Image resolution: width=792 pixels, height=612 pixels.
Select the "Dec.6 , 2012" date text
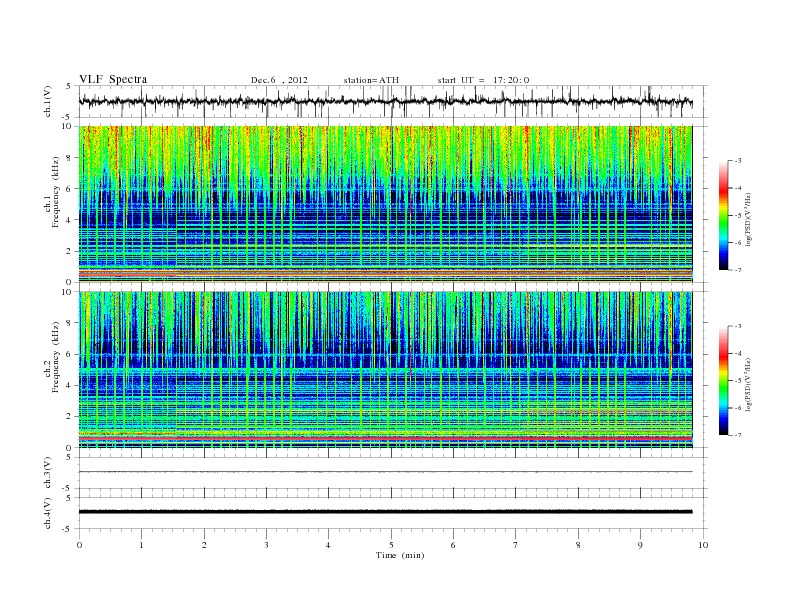279,80
